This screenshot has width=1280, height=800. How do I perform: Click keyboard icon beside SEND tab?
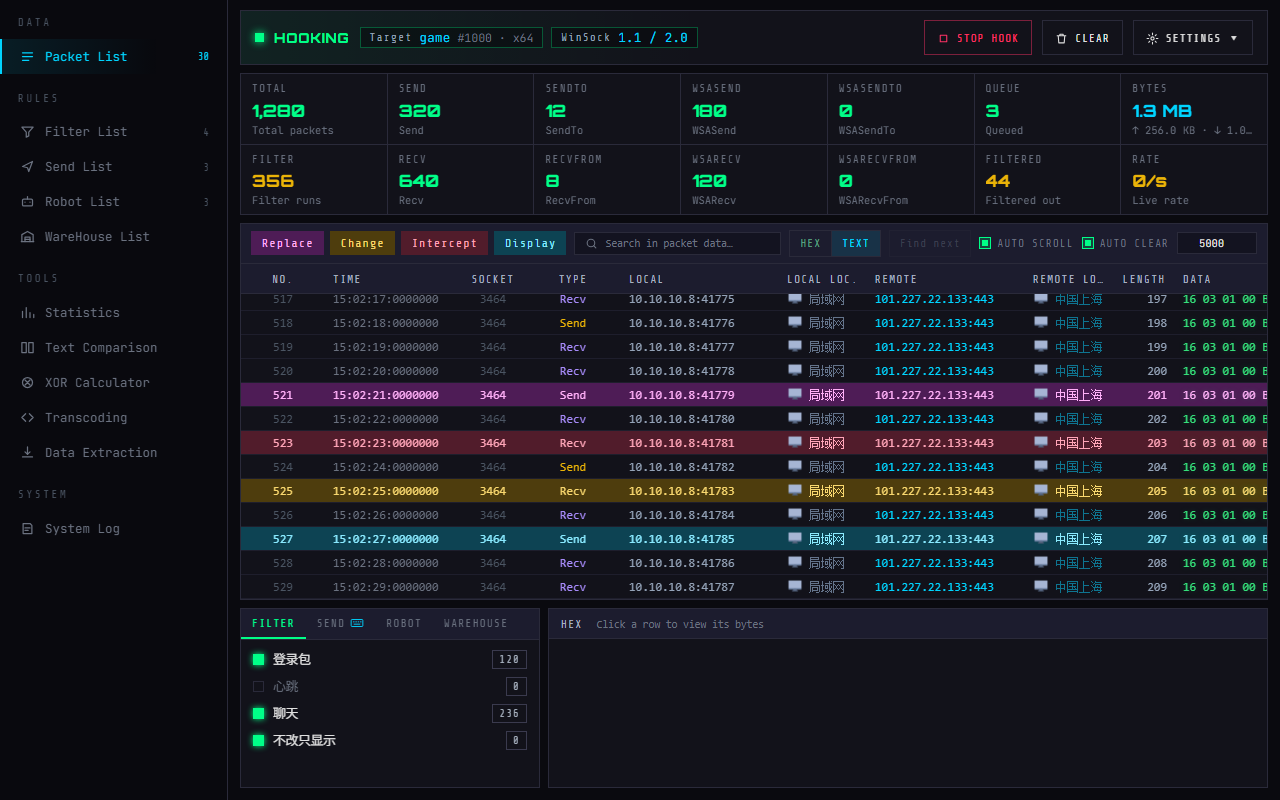pos(357,623)
